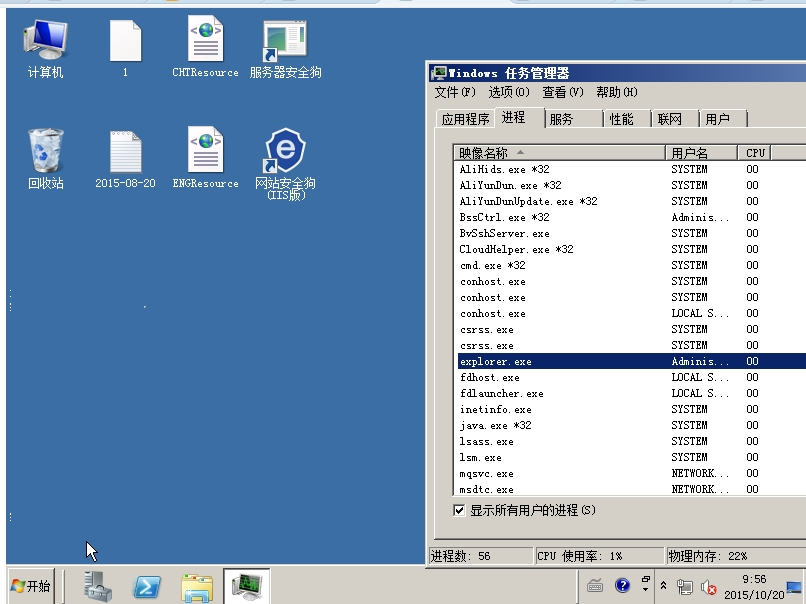Toggle 显示所有用户的进程 checkbox
Screen dimensions: 806x604
coord(459,510)
